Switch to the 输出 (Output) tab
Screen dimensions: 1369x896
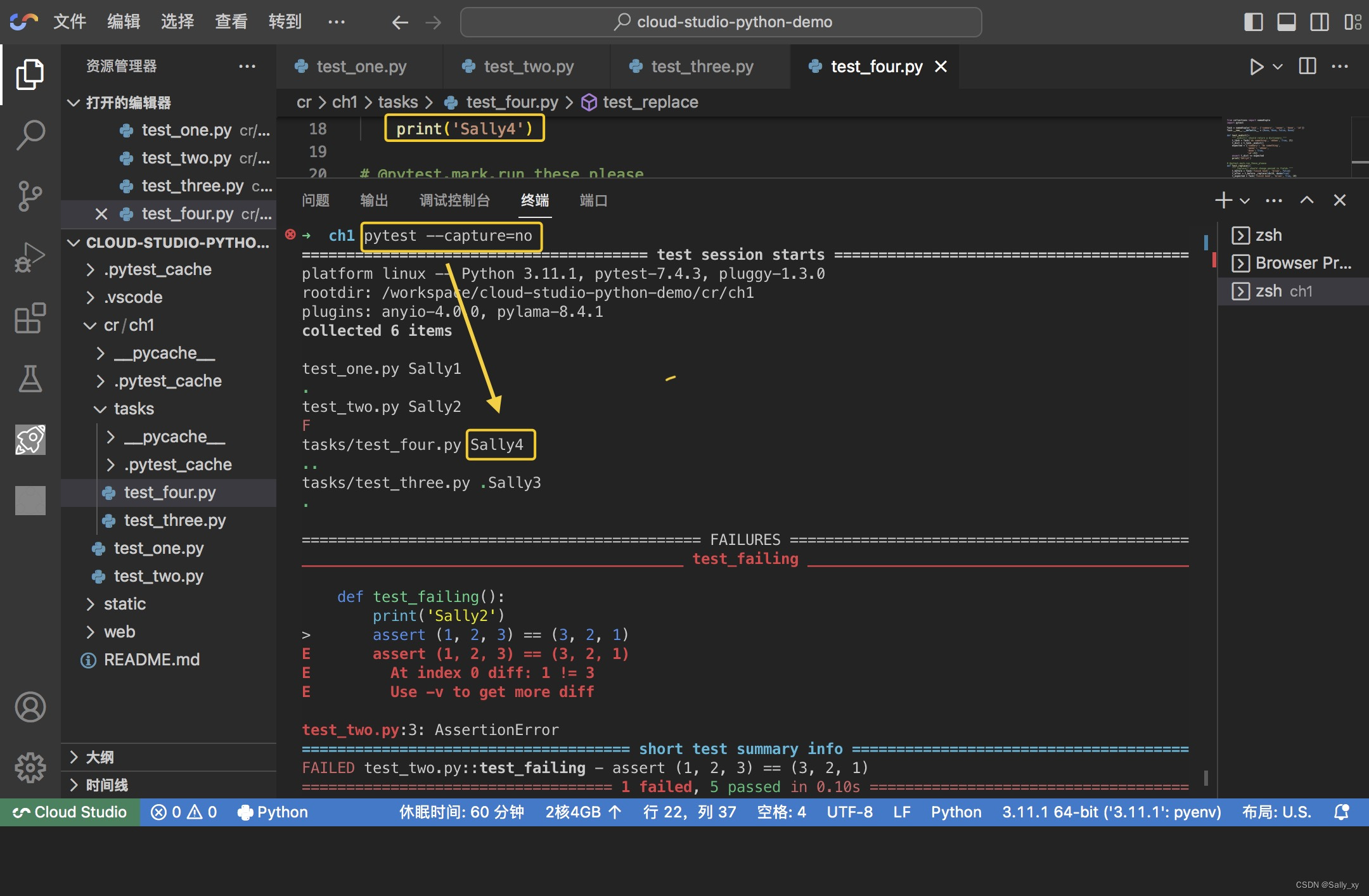pos(374,200)
